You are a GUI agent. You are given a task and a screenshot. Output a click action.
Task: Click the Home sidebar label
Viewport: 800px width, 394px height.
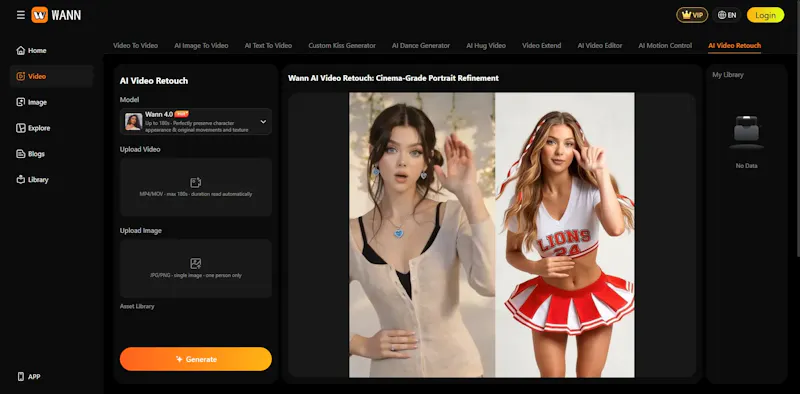point(37,51)
